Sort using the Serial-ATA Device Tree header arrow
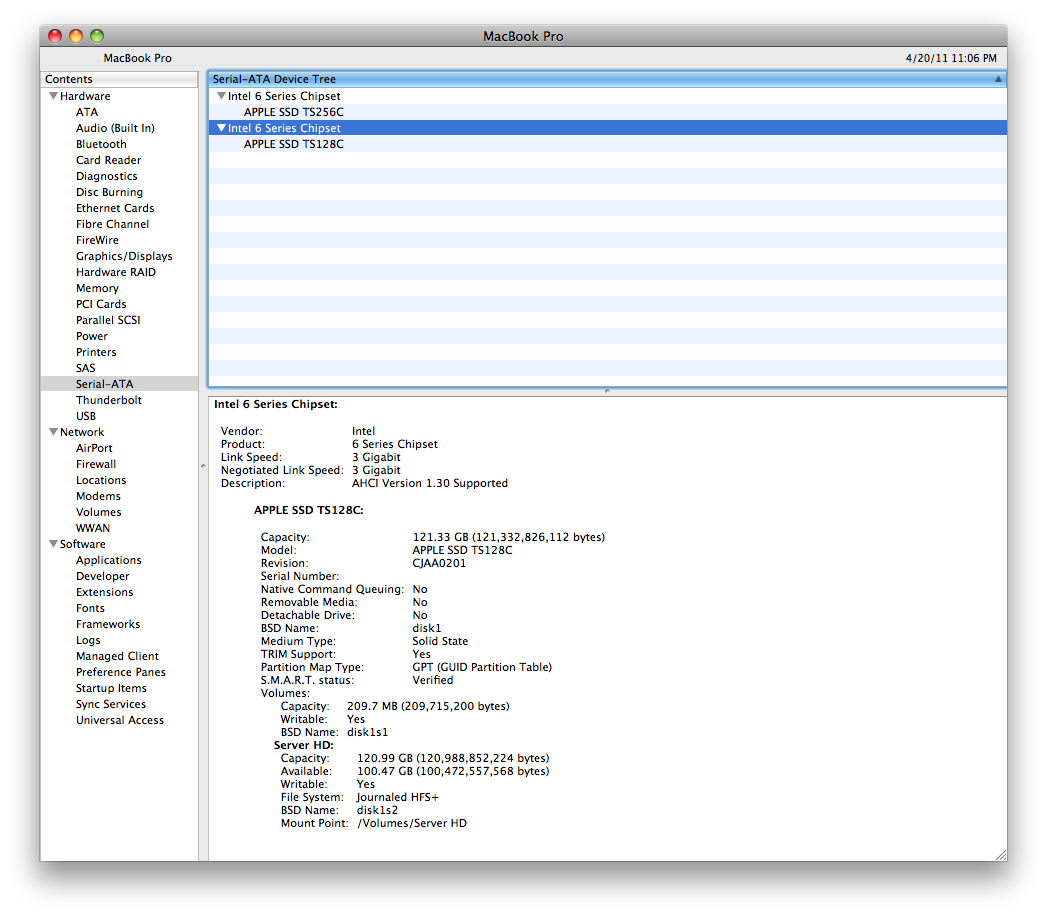This screenshot has width=1047, height=916. [998, 79]
